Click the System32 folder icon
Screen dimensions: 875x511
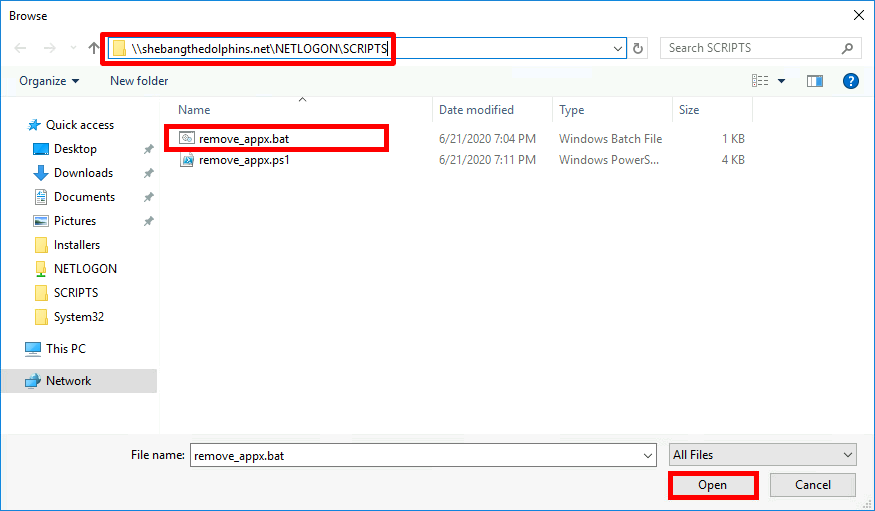coord(41,317)
